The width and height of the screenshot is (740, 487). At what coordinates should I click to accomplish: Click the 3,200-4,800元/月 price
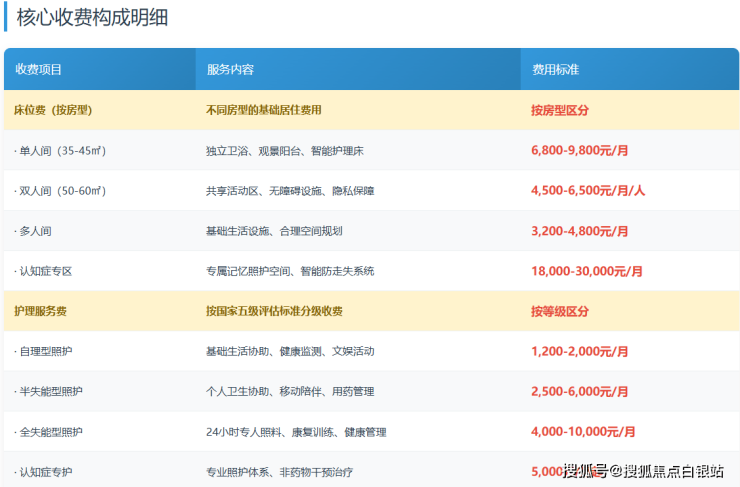pyautogui.click(x=580, y=231)
